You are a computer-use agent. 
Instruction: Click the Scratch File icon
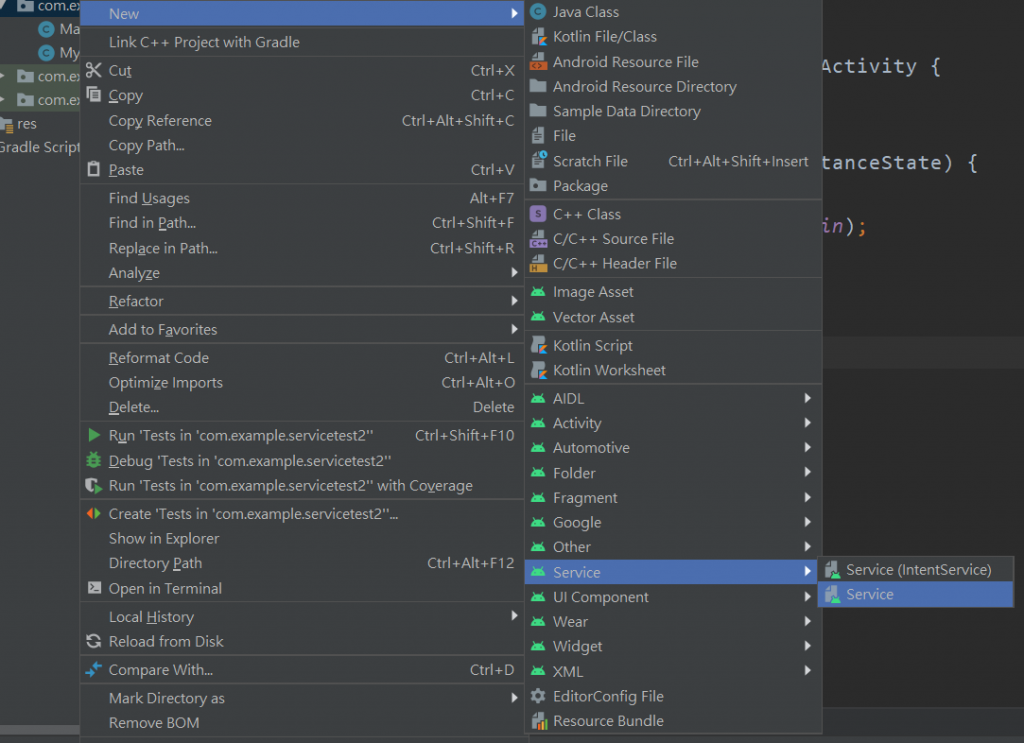(x=538, y=161)
